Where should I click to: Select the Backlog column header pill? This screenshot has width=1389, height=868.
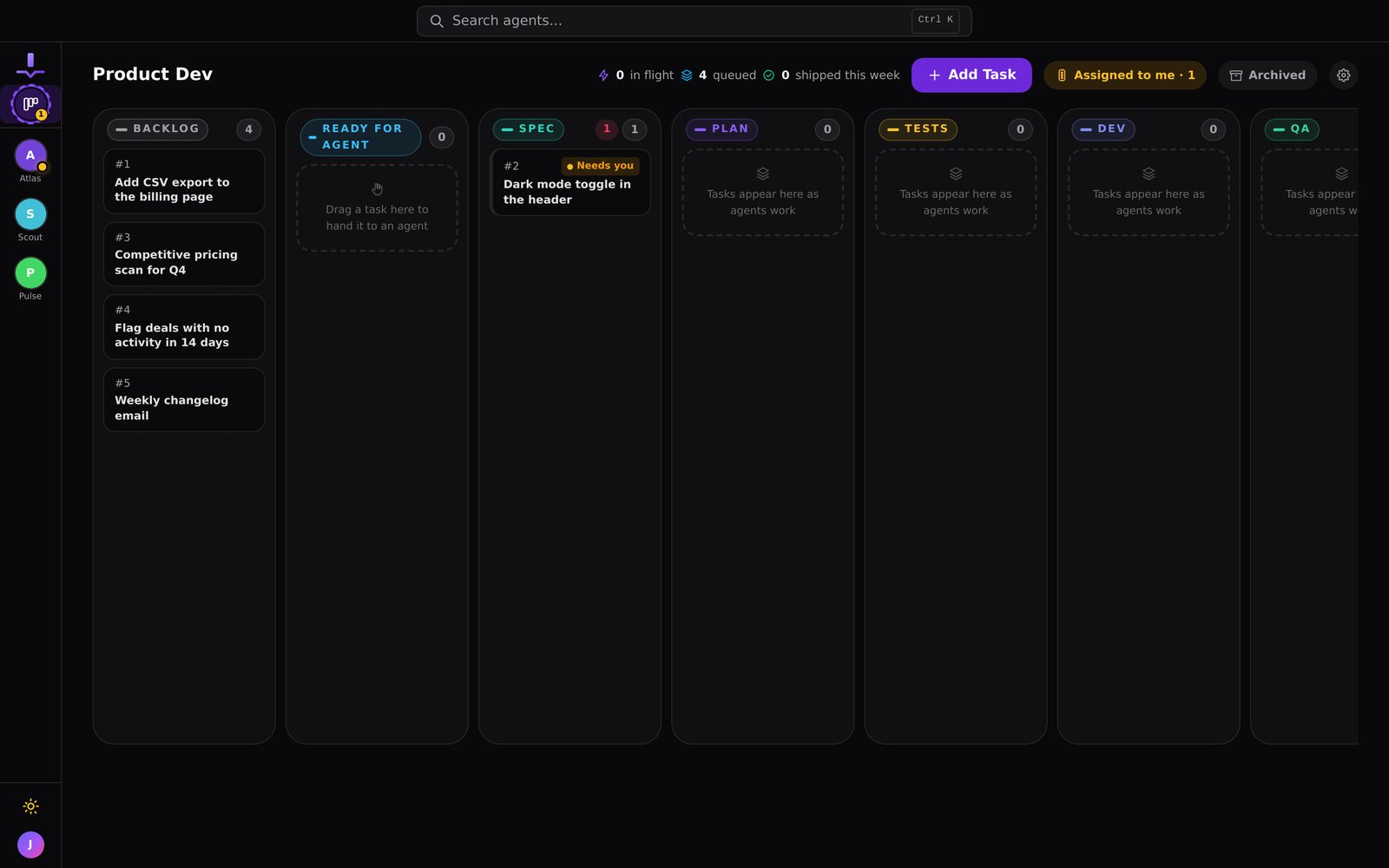[x=157, y=129]
